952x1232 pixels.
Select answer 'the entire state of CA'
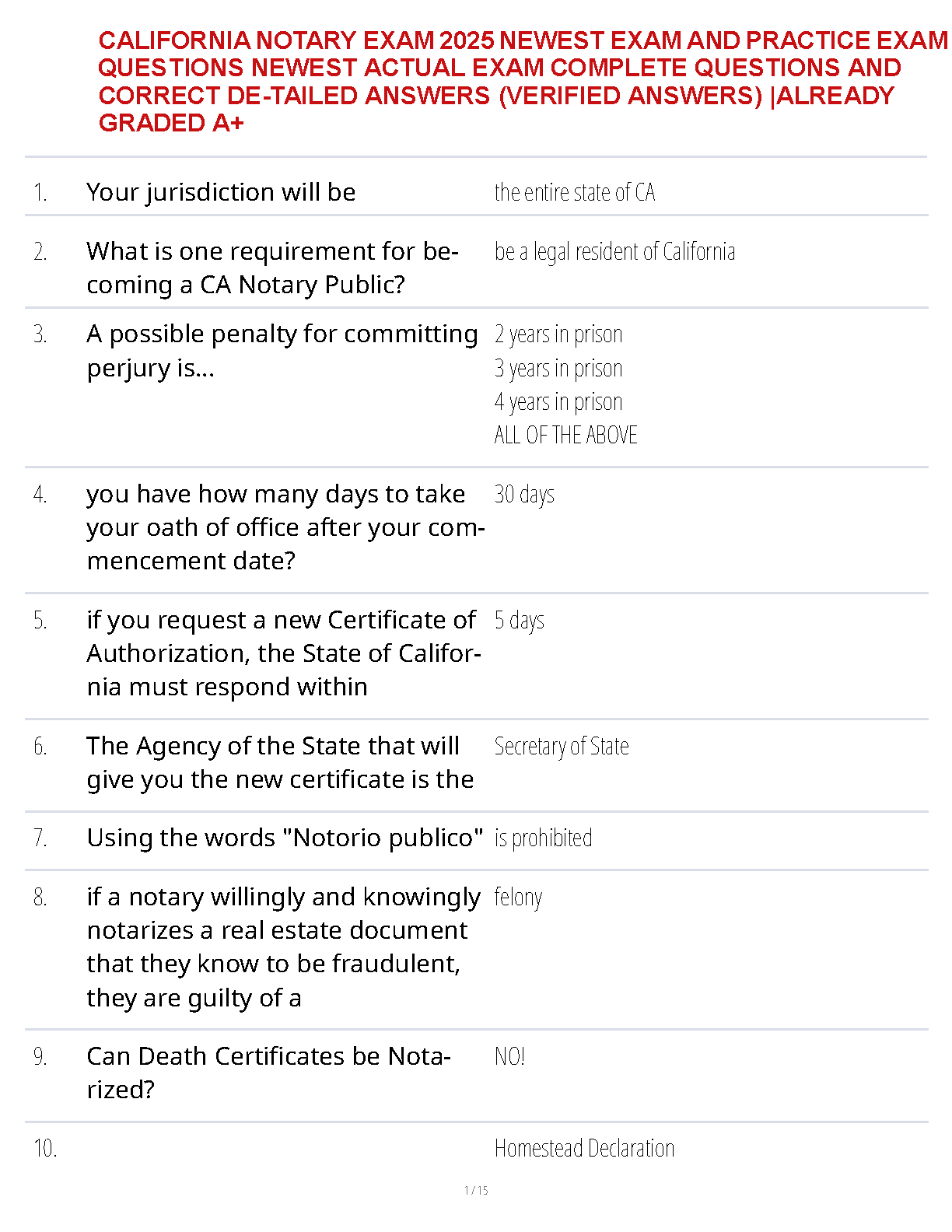pyautogui.click(x=574, y=192)
